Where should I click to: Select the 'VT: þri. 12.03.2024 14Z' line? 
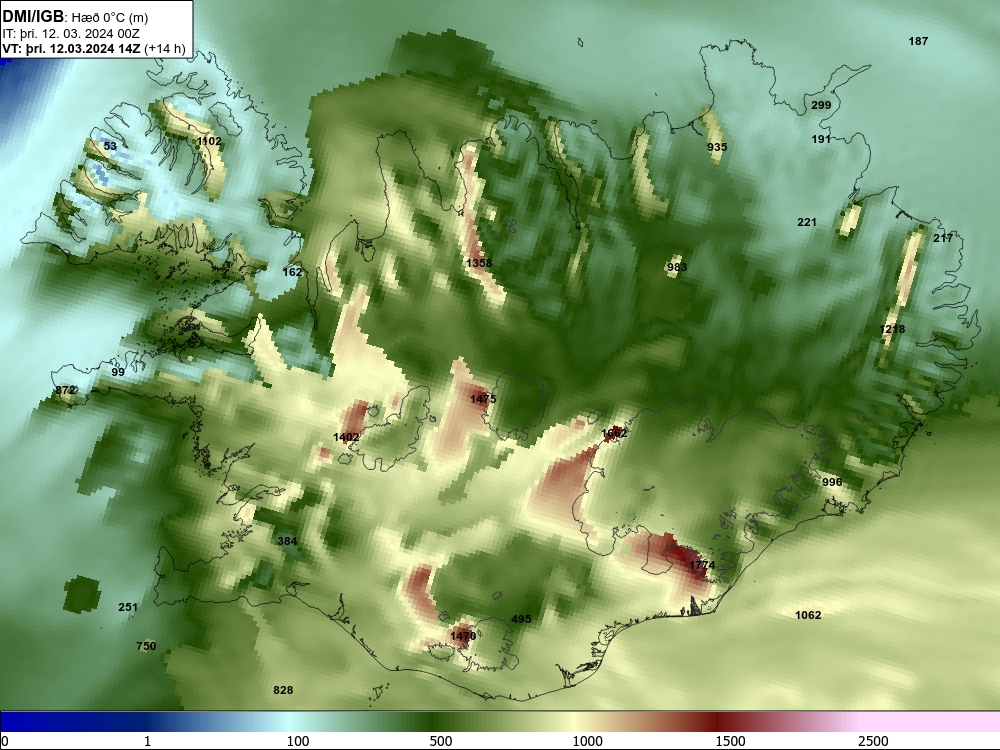pyautogui.click(x=72, y=49)
